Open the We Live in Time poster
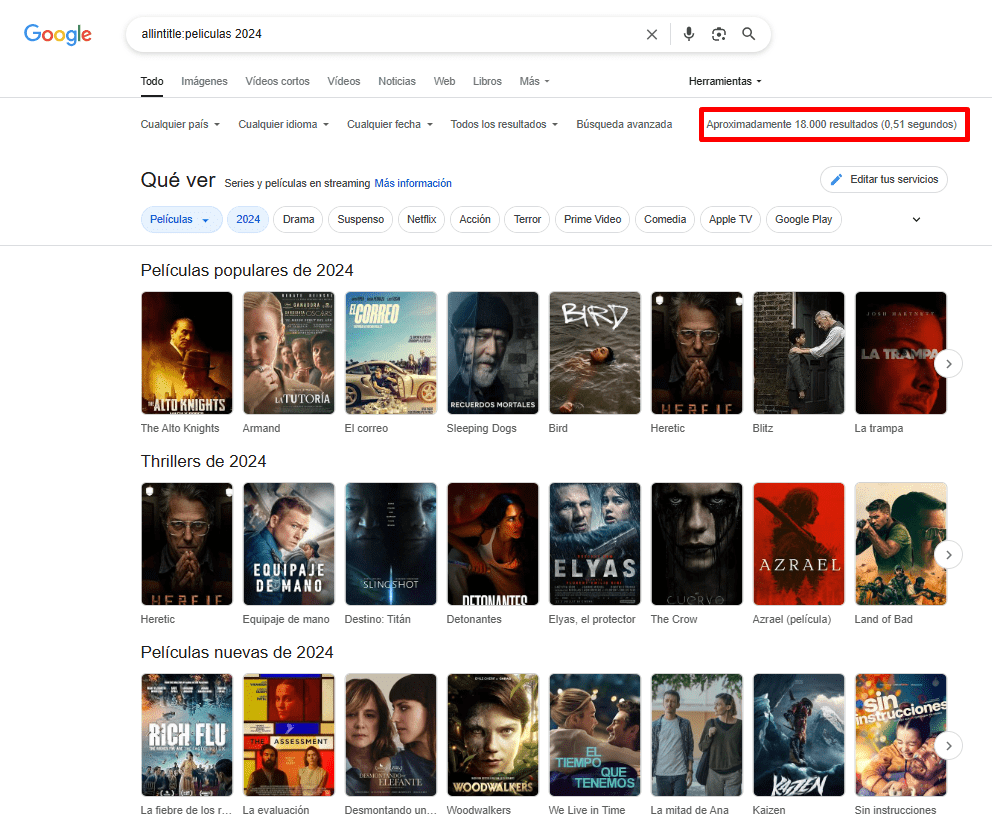Screen dimensions: 992x831 tap(595, 735)
